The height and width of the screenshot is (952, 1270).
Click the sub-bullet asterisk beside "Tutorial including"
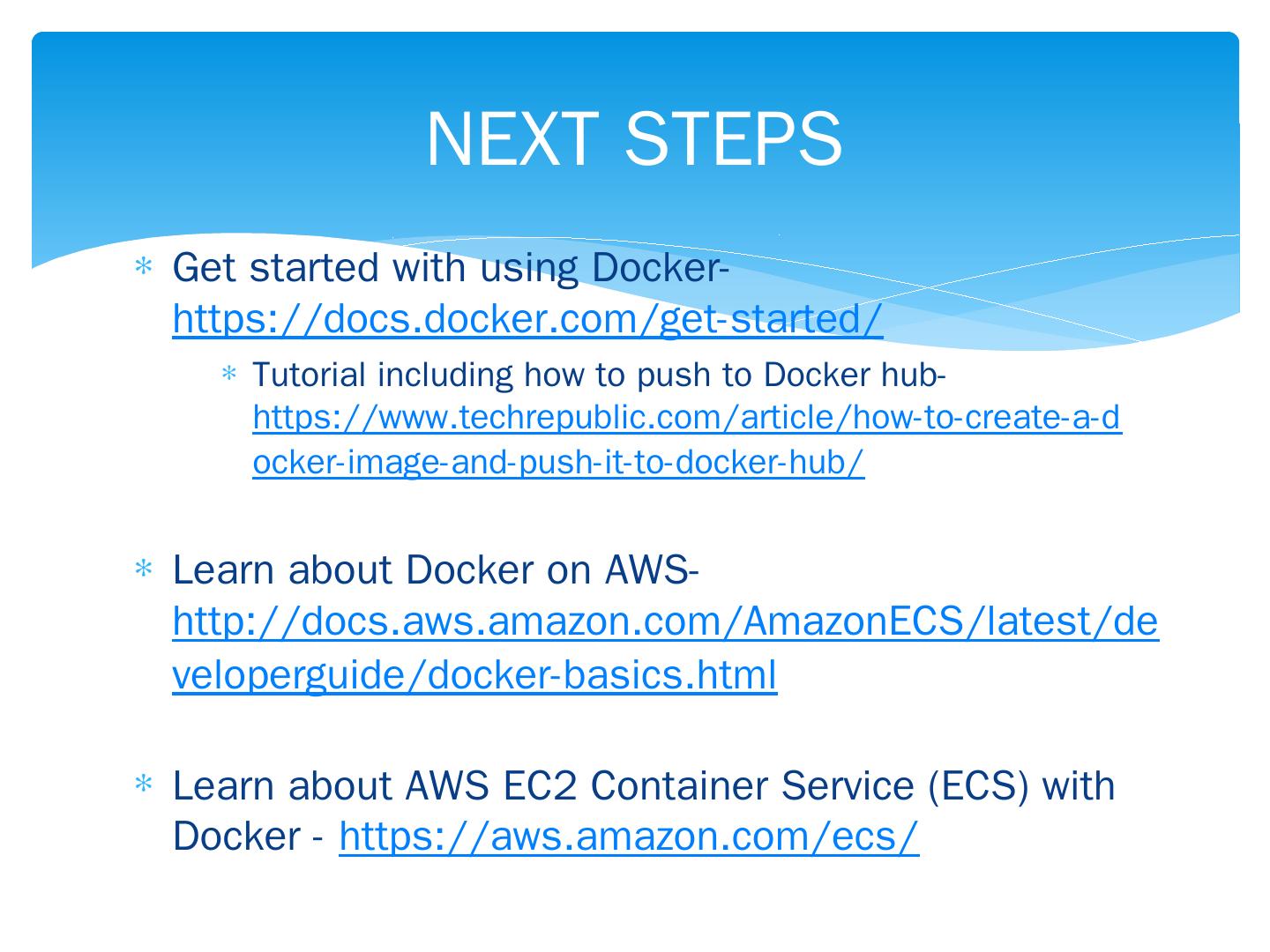[230, 375]
